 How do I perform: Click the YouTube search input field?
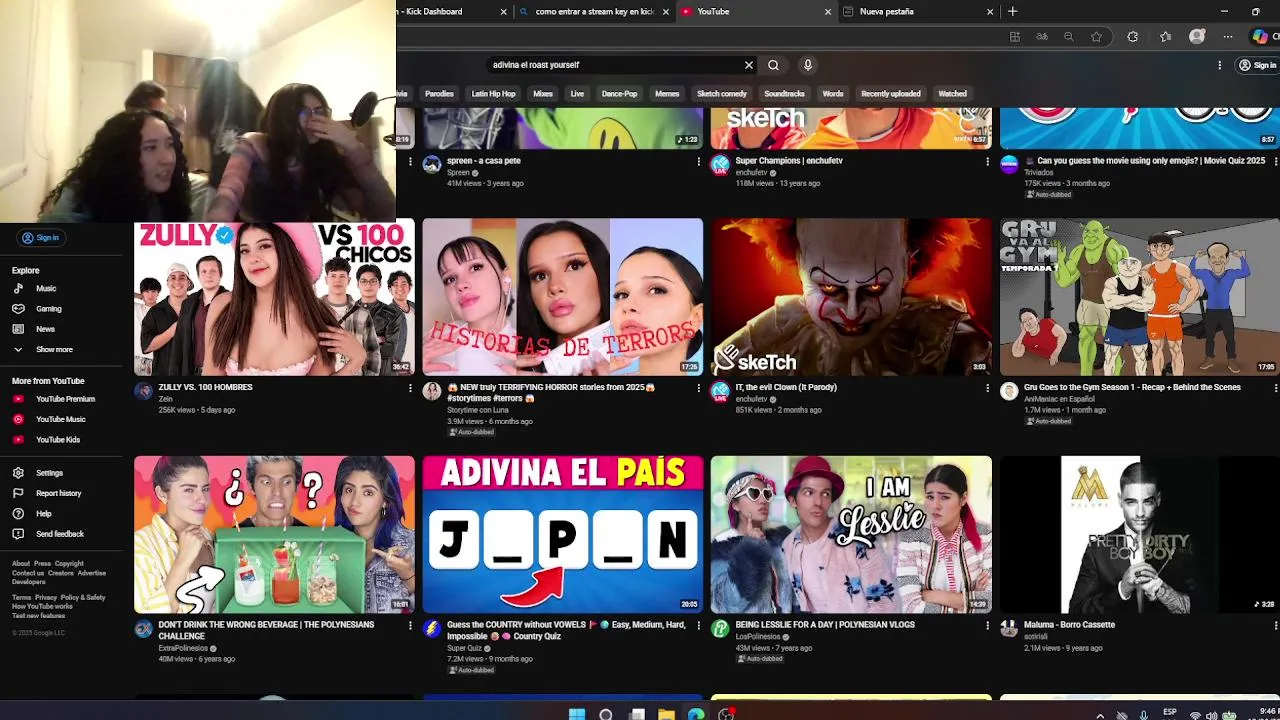[x=612, y=65]
